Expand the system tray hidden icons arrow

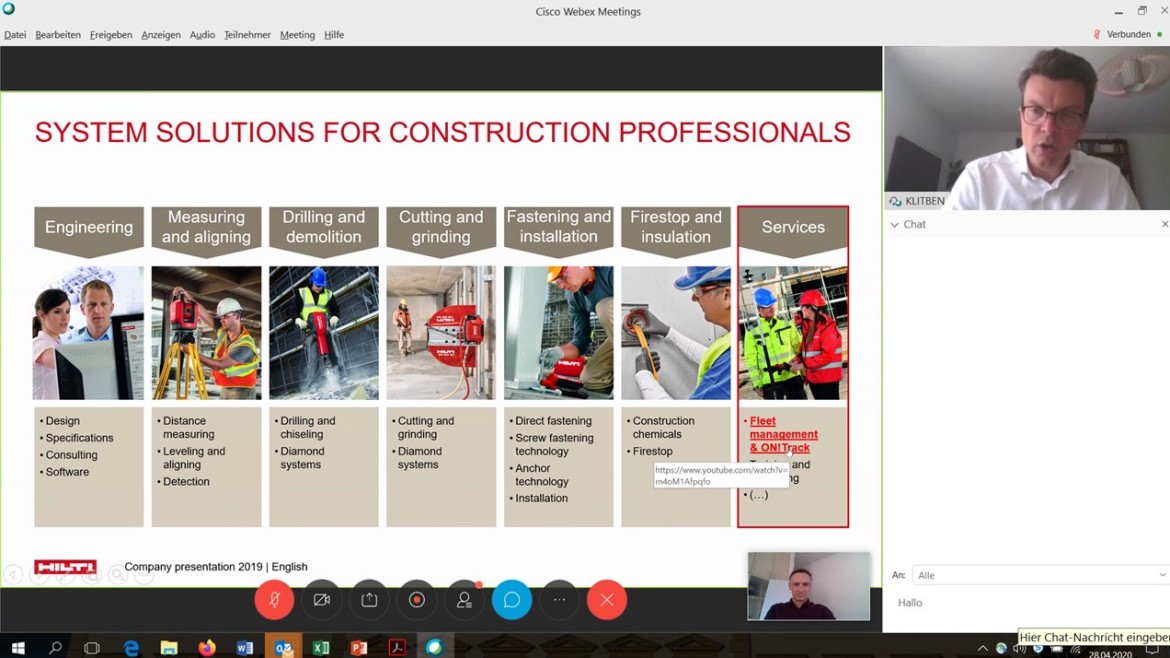(982, 648)
